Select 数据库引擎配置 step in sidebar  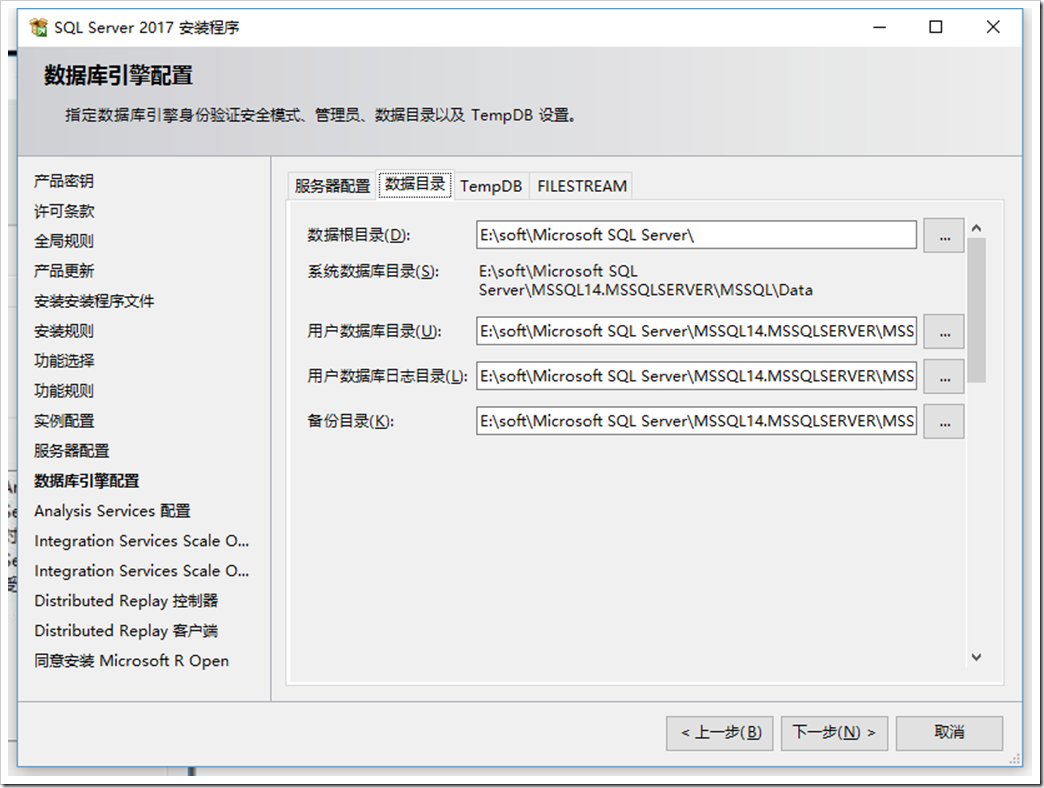pyautogui.click(x=87, y=481)
